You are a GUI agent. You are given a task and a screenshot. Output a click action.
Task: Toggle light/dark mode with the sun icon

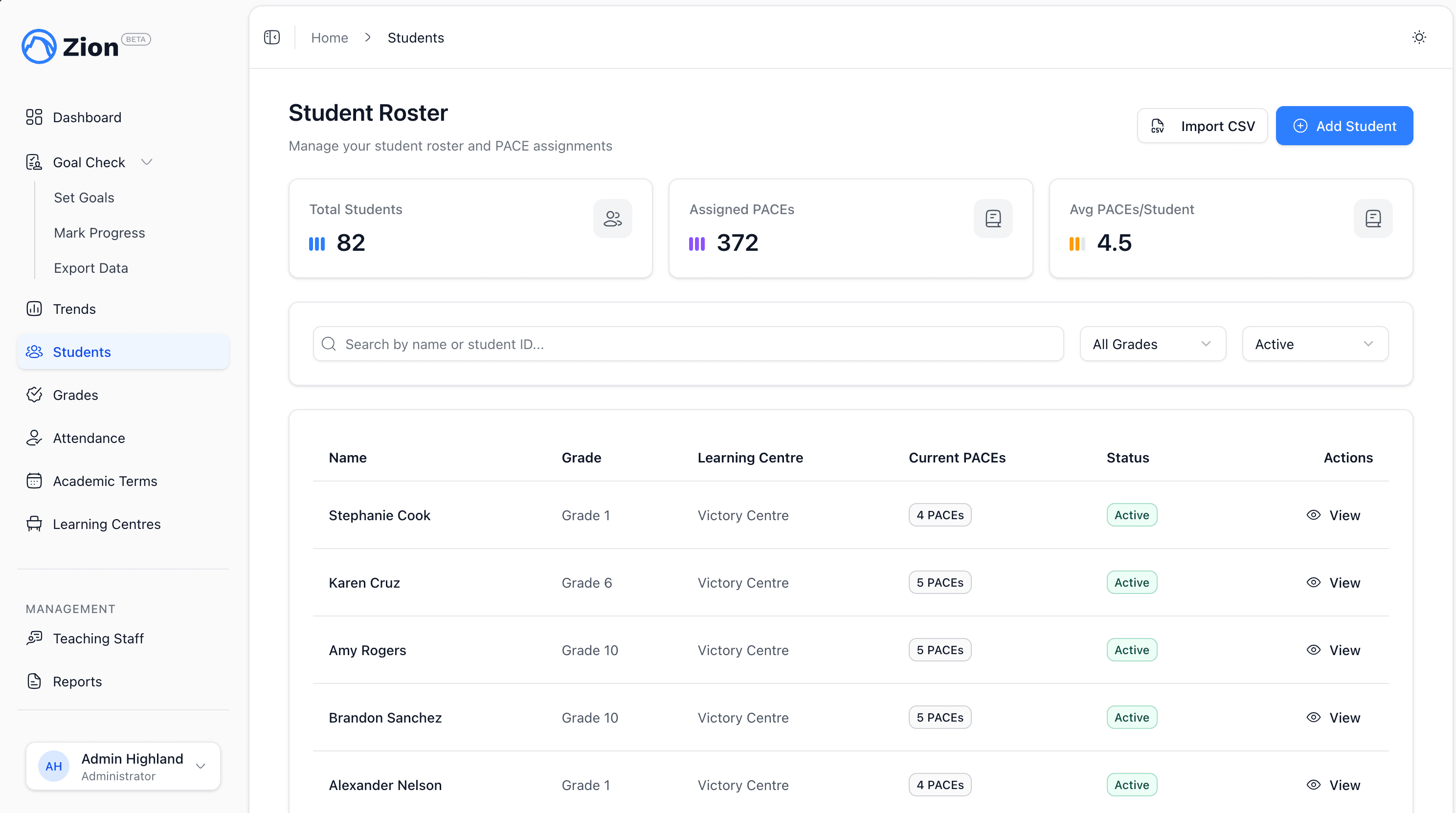[x=1419, y=37]
